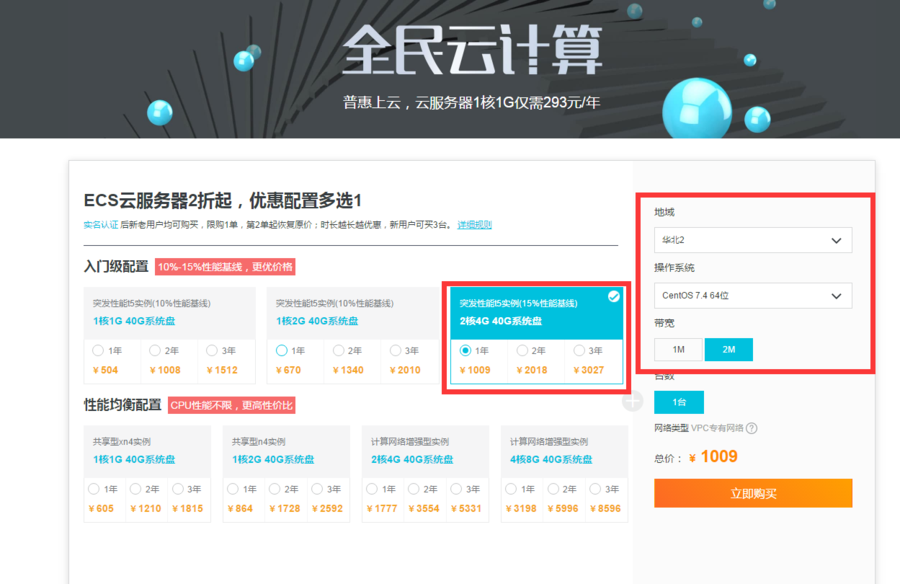Click the 4核8G 40G系统盘 card title
The height and width of the screenshot is (584, 900).
(551, 459)
